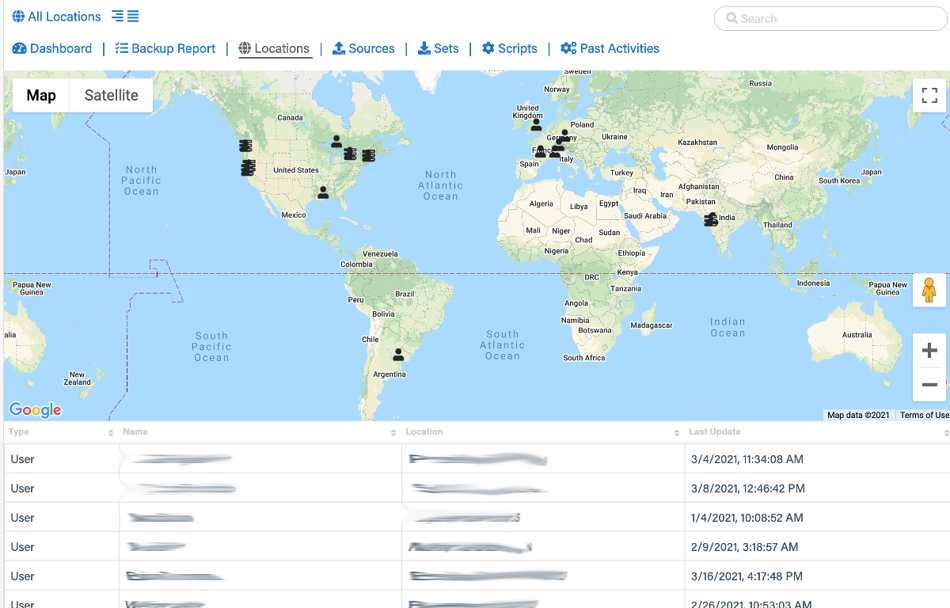This screenshot has width=950, height=608.
Task: Select the user marker in United Kingdom
Action: [x=536, y=125]
